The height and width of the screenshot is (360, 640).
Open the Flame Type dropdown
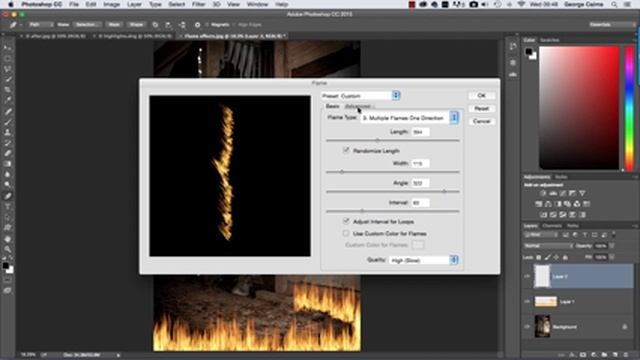[x=409, y=118]
